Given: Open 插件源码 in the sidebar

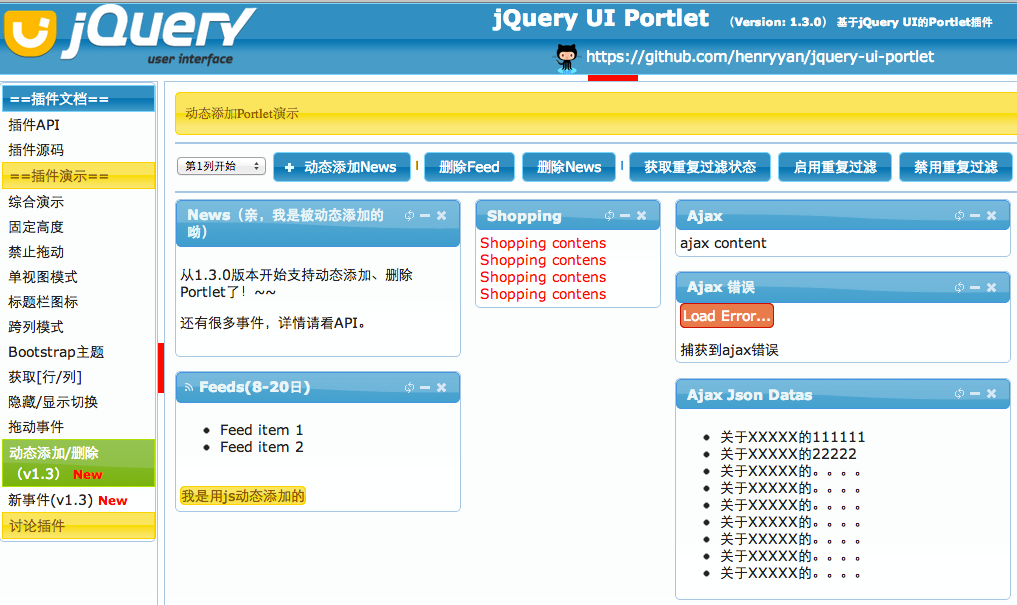Looking at the screenshot, I should [36, 150].
